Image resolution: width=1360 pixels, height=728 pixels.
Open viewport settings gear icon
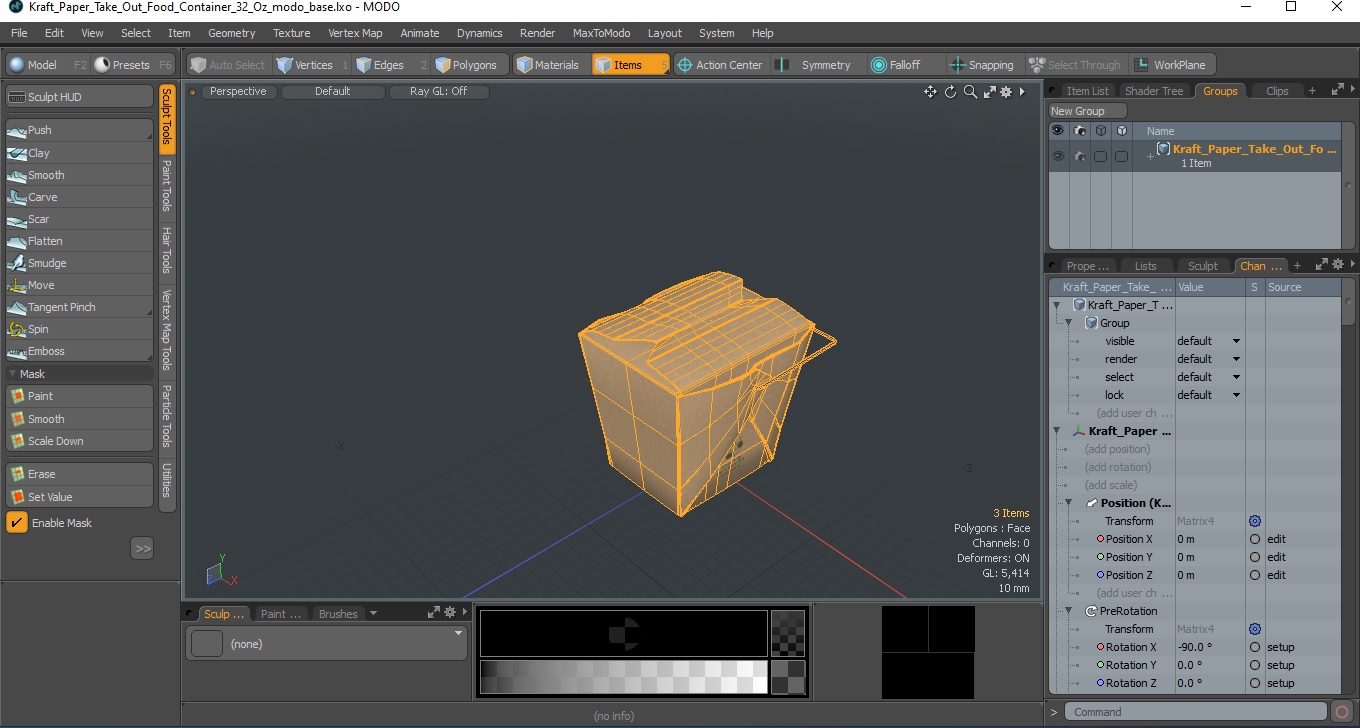(x=1006, y=92)
